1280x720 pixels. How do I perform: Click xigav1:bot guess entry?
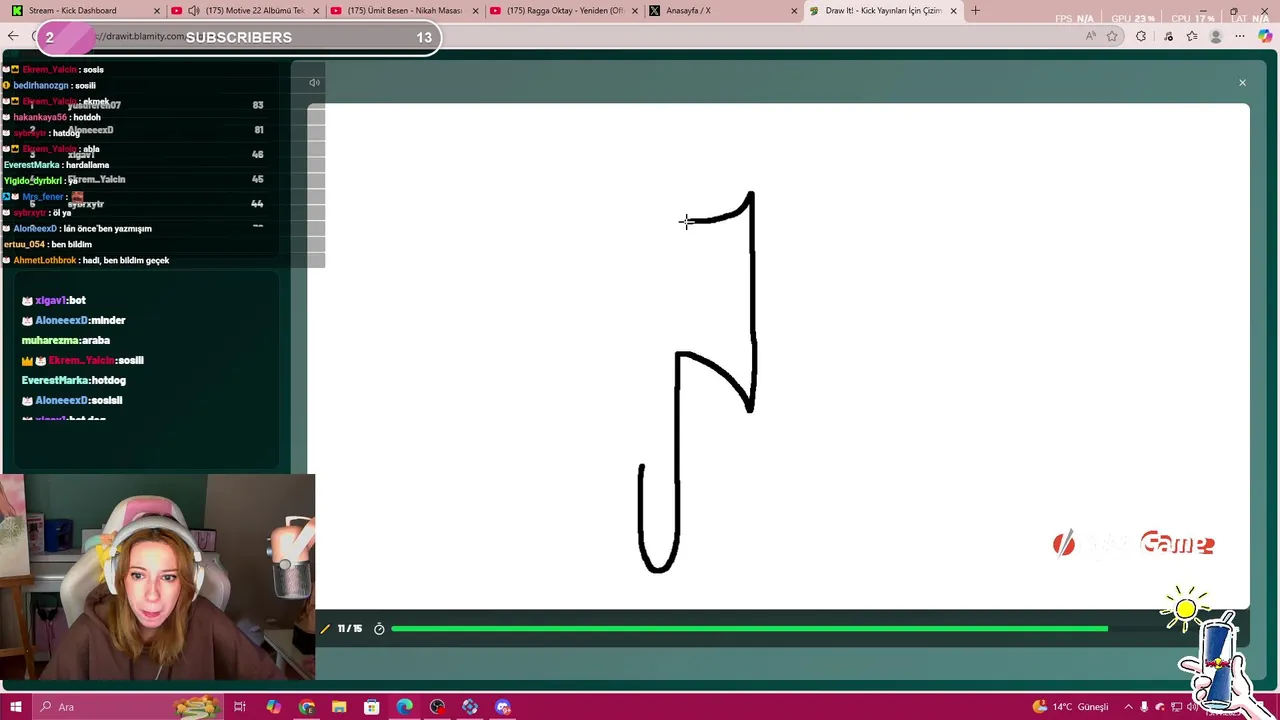point(54,301)
